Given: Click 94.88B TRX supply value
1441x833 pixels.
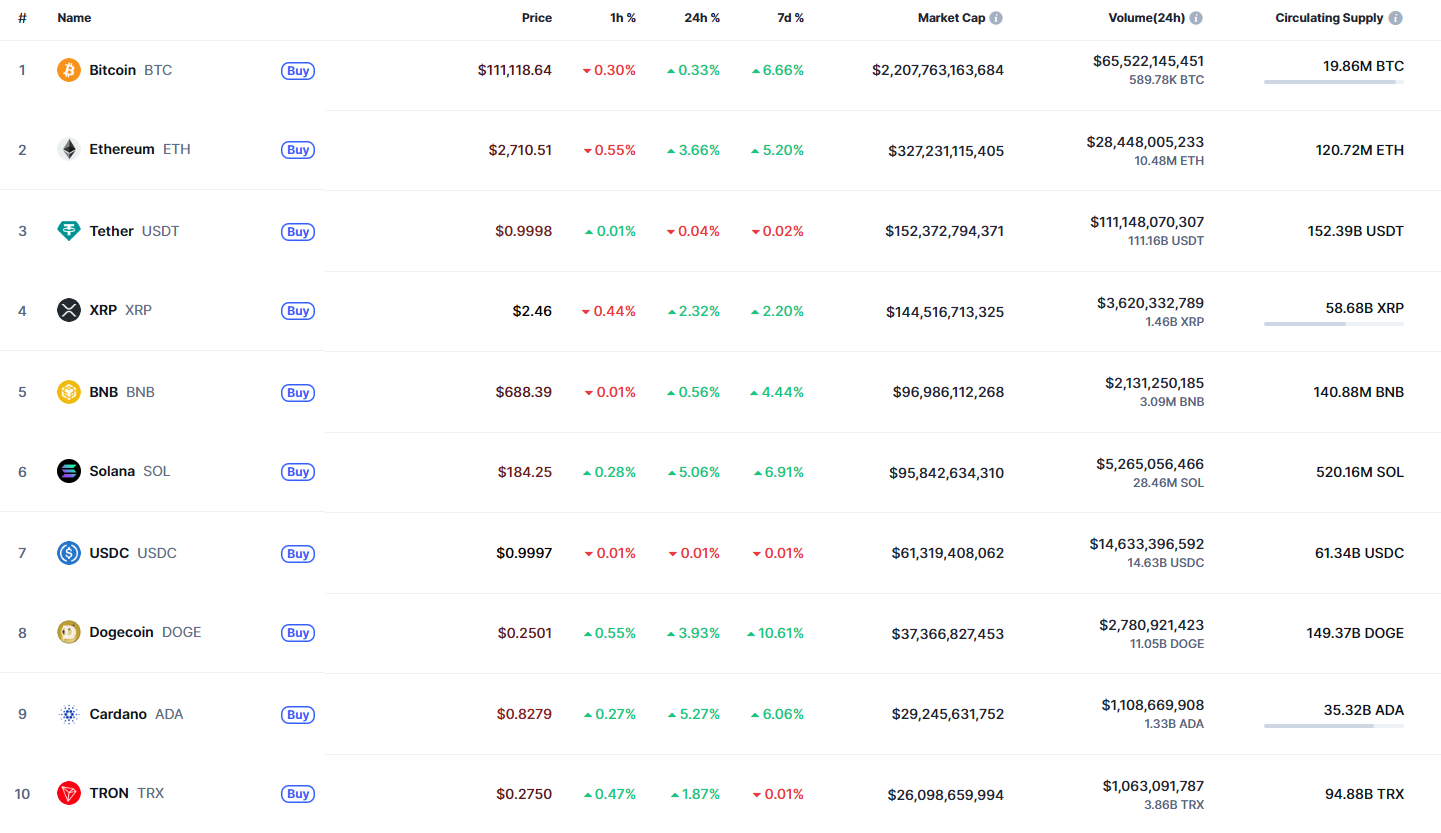Looking at the screenshot, I should coord(1364,794).
